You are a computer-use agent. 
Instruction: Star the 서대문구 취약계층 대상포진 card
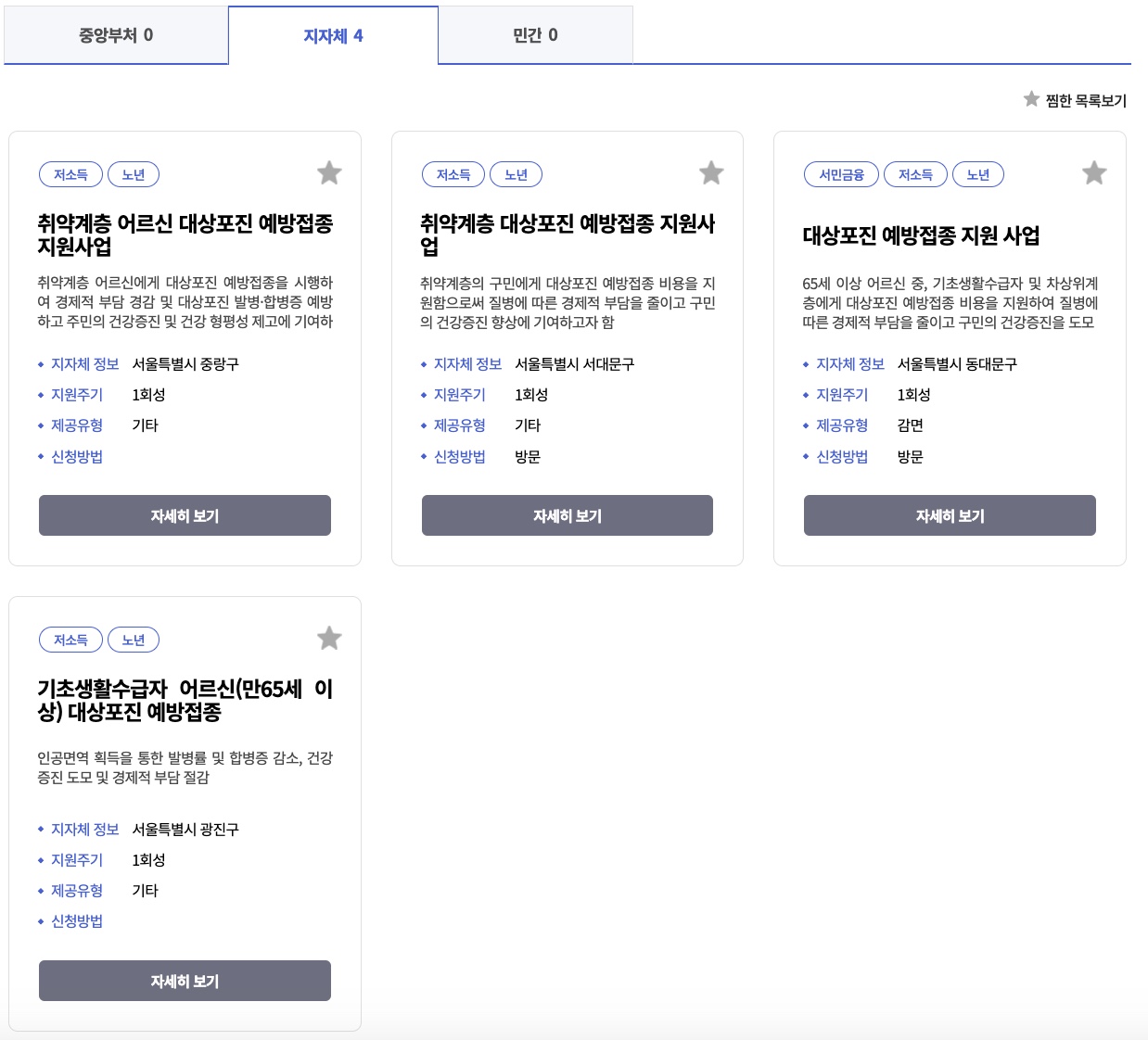tap(711, 172)
